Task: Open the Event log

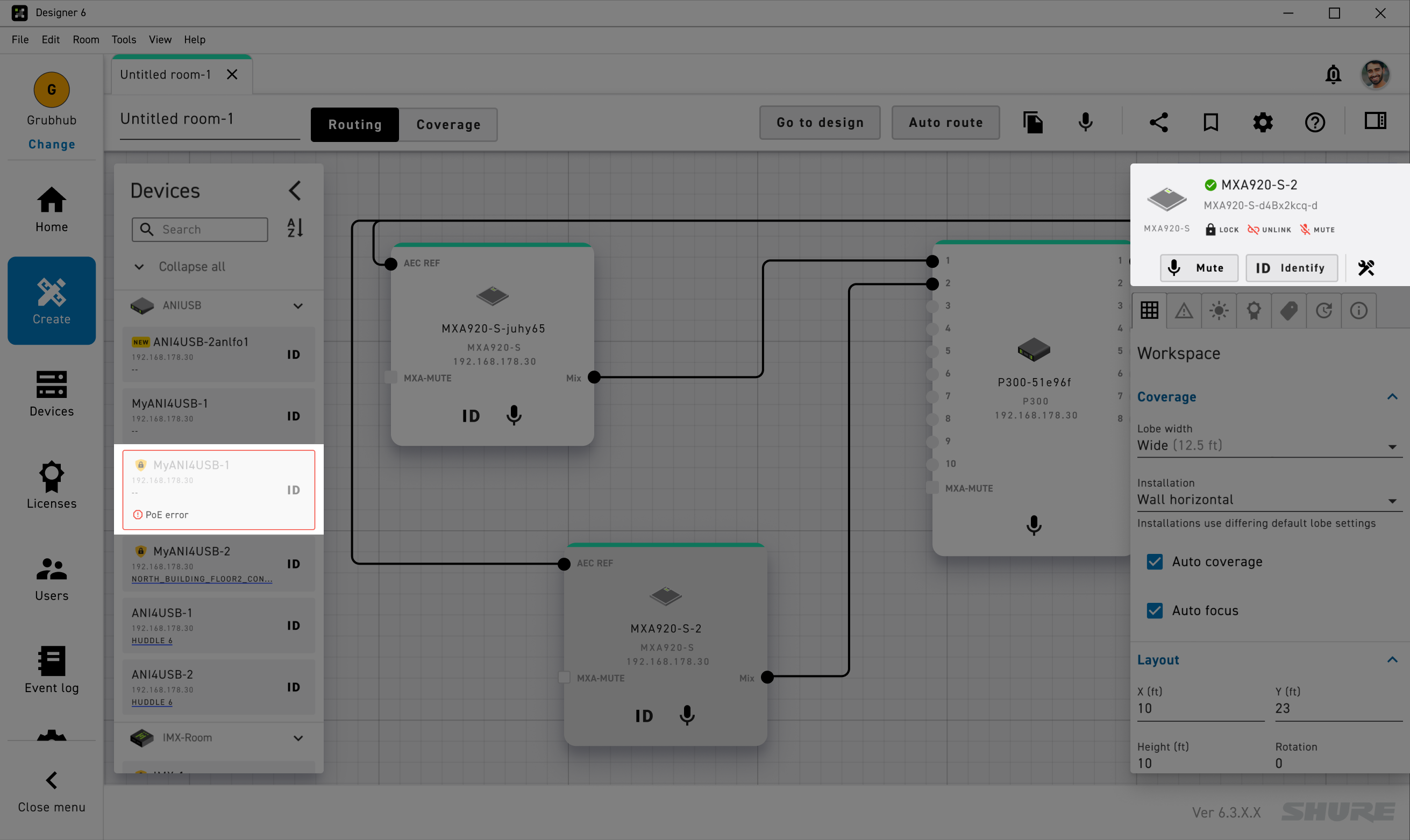Action: [x=52, y=670]
